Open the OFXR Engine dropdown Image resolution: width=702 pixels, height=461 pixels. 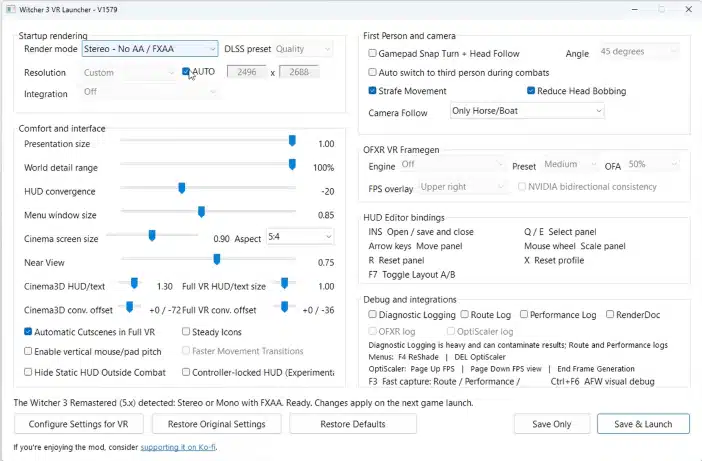(x=452, y=165)
